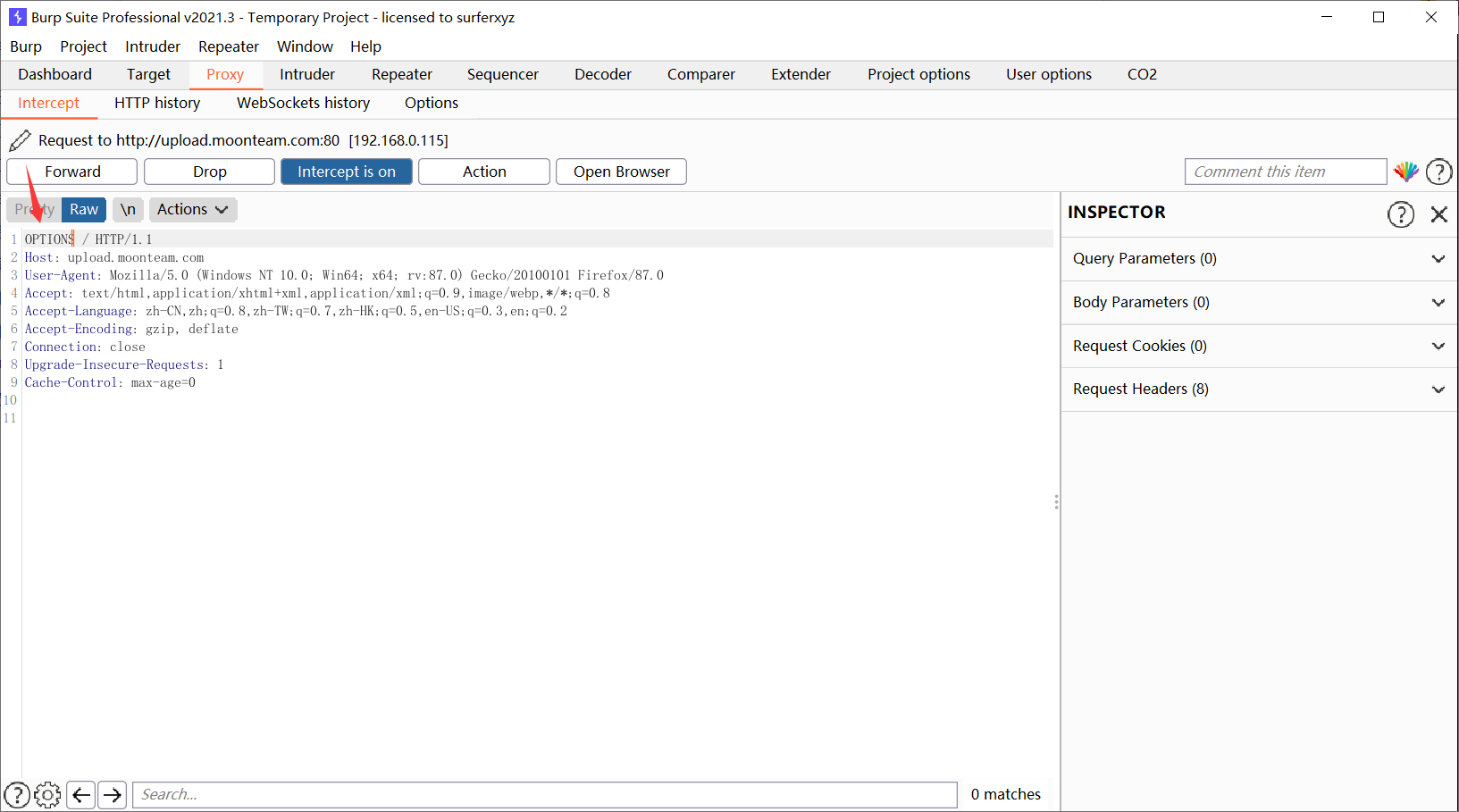
Task: Open the Burp menu
Action: click(x=26, y=46)
